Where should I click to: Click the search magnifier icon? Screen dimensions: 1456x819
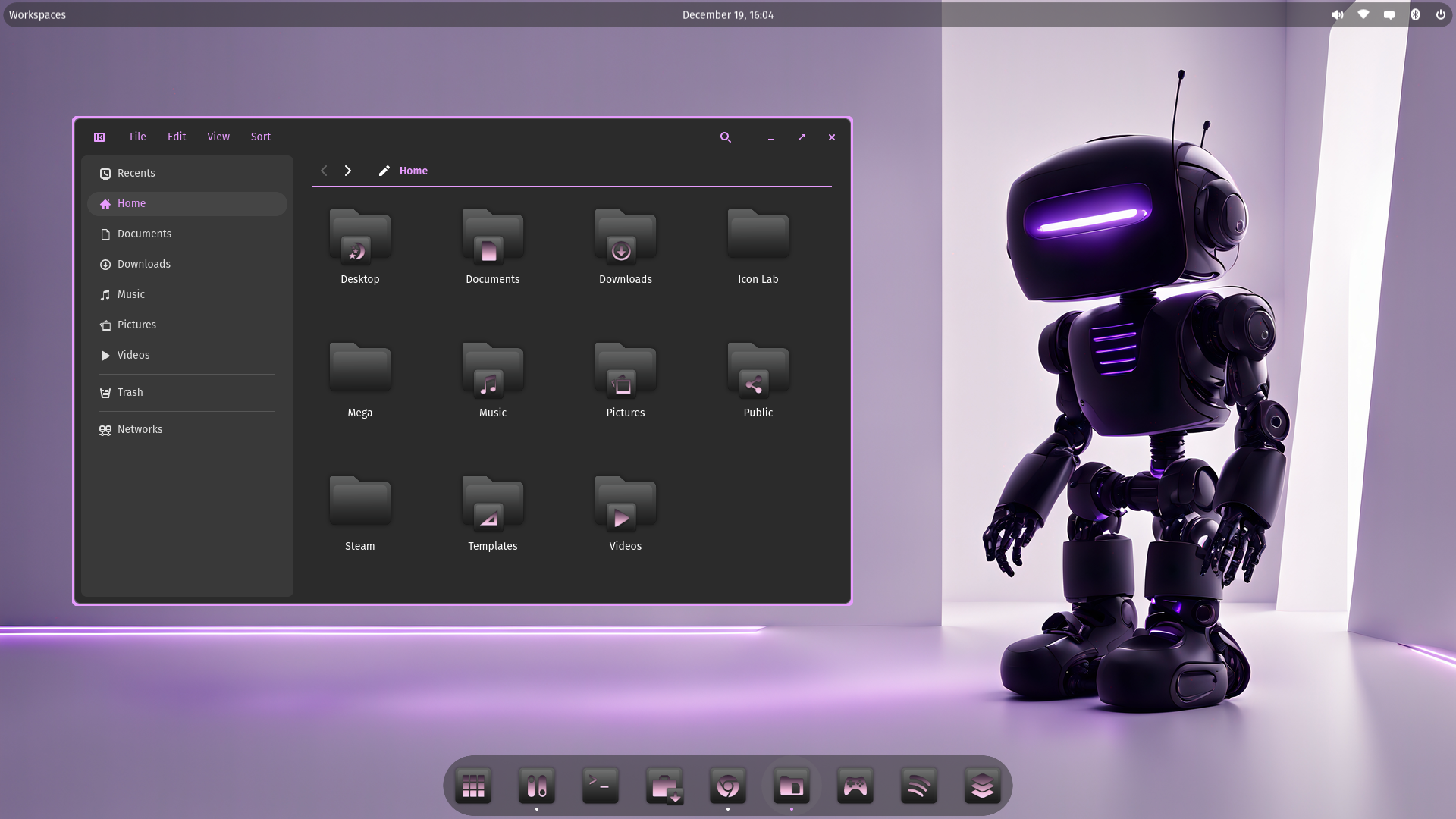tap(726, 137)
